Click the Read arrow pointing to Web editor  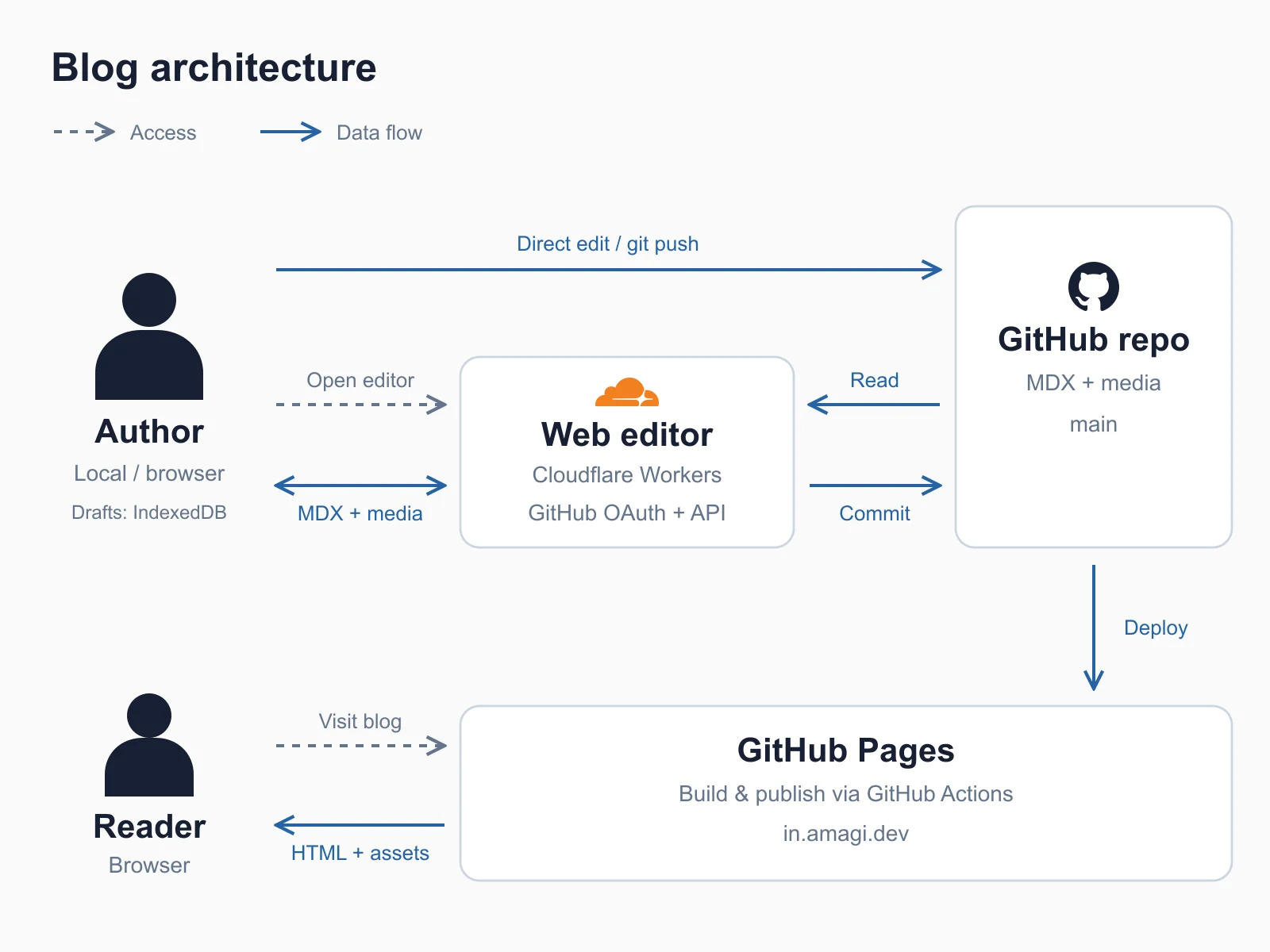pos(873,405)
